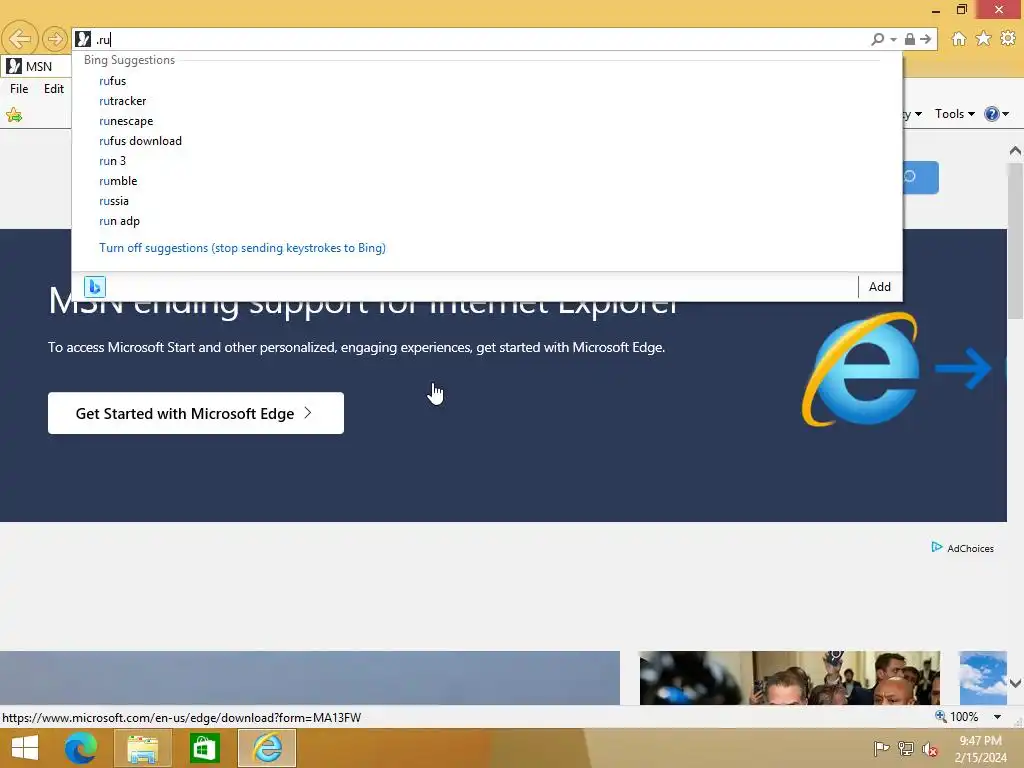1024x768 pixels.
Task: Expand the zoom level dropdown arrow
Action: [x=997, y=717]
